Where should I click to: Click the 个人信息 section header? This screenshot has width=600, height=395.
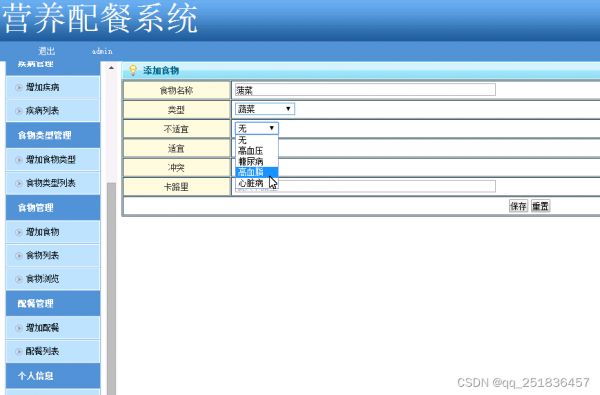[53, 376]
